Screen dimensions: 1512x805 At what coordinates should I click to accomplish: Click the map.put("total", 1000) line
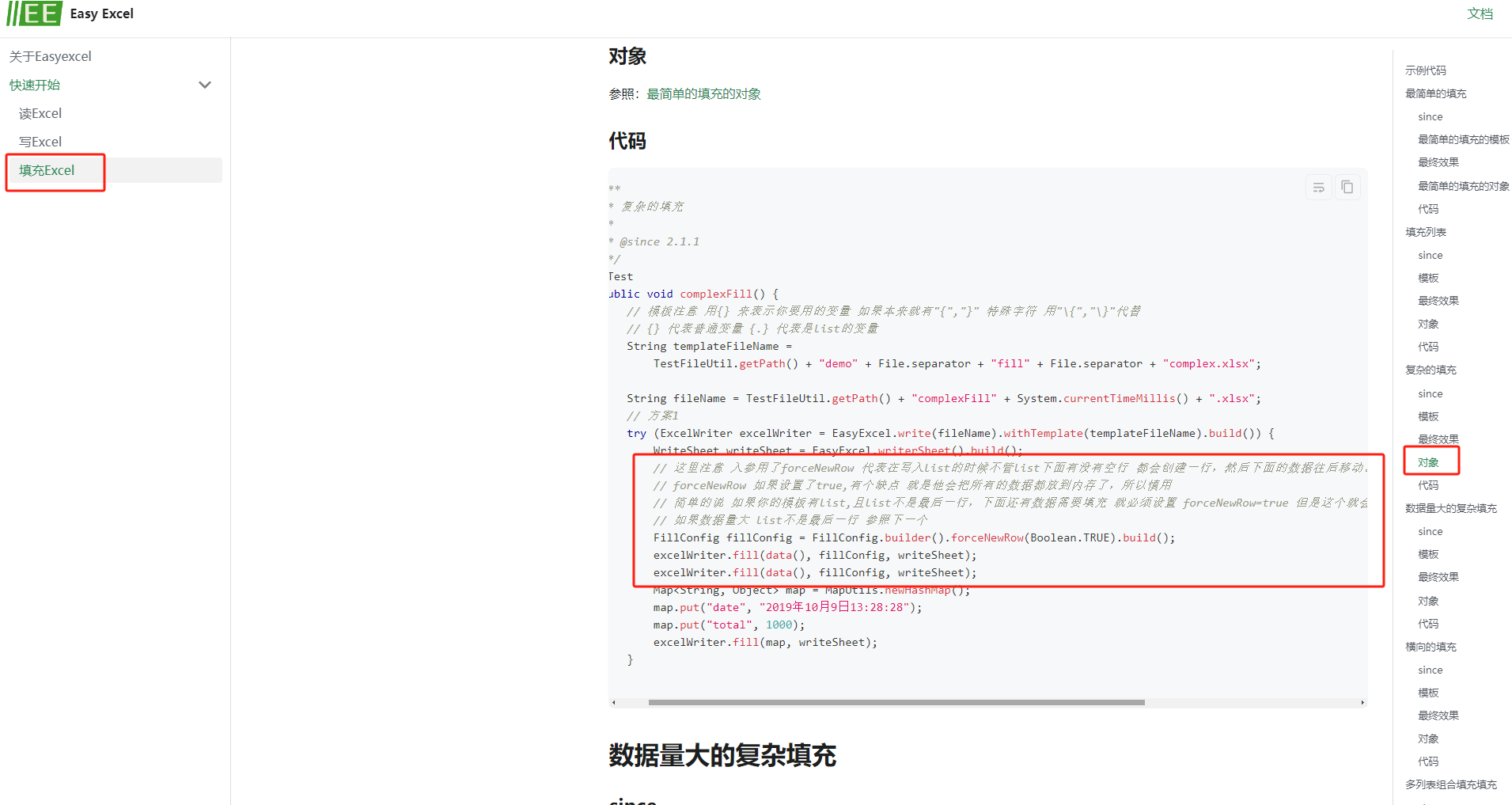[729, 625]
